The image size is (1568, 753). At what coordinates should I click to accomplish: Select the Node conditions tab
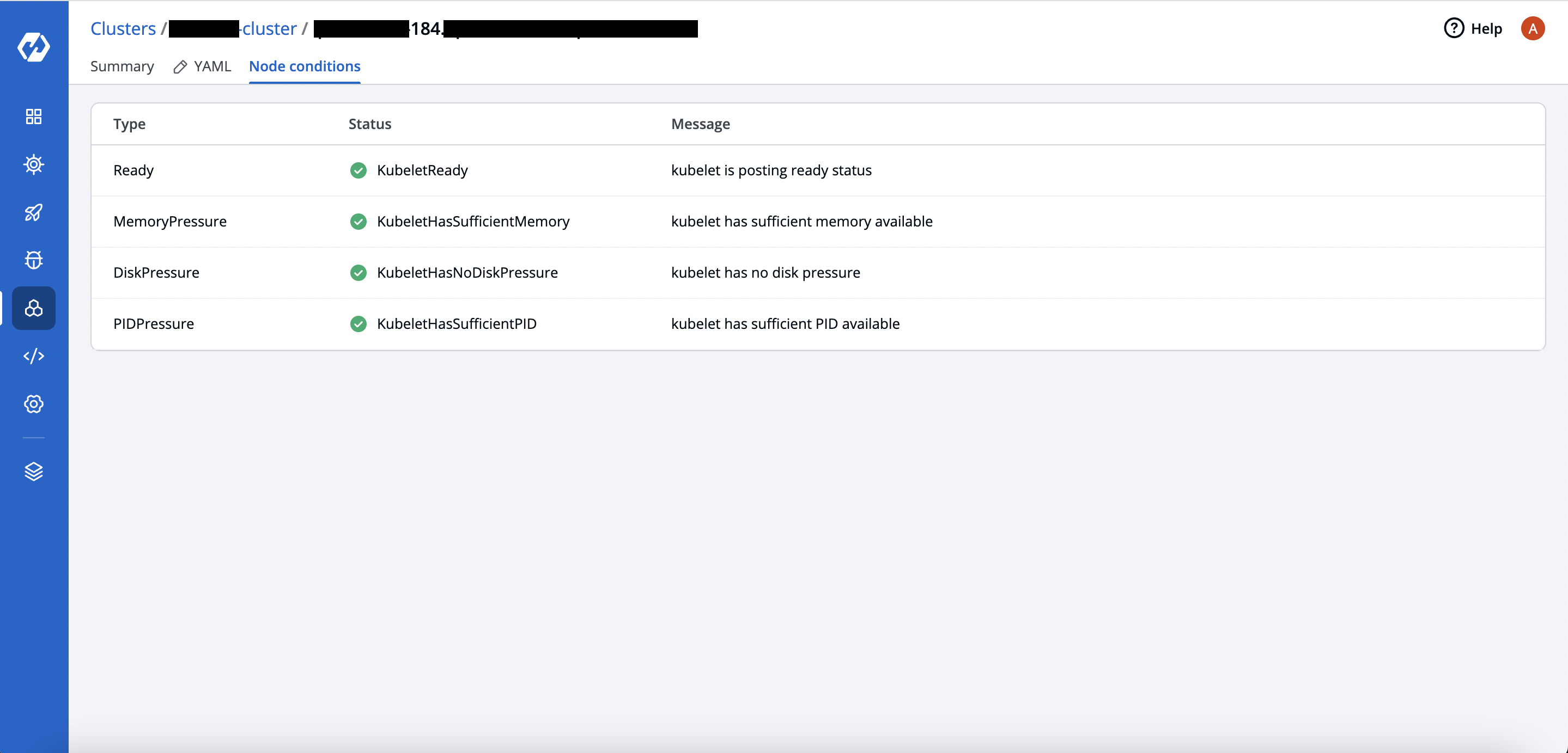[305, 66]
